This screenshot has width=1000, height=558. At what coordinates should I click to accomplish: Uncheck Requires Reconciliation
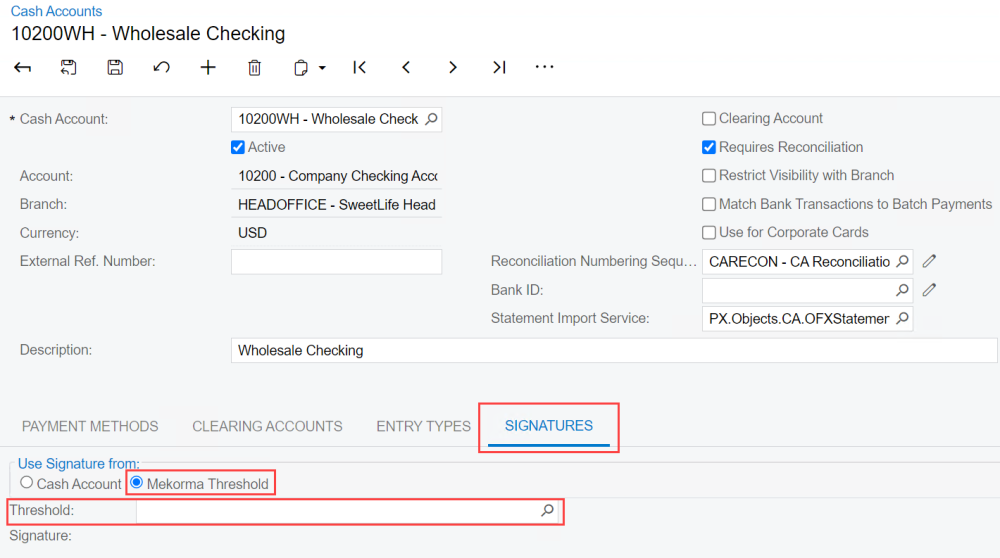(x=709, y=147)
